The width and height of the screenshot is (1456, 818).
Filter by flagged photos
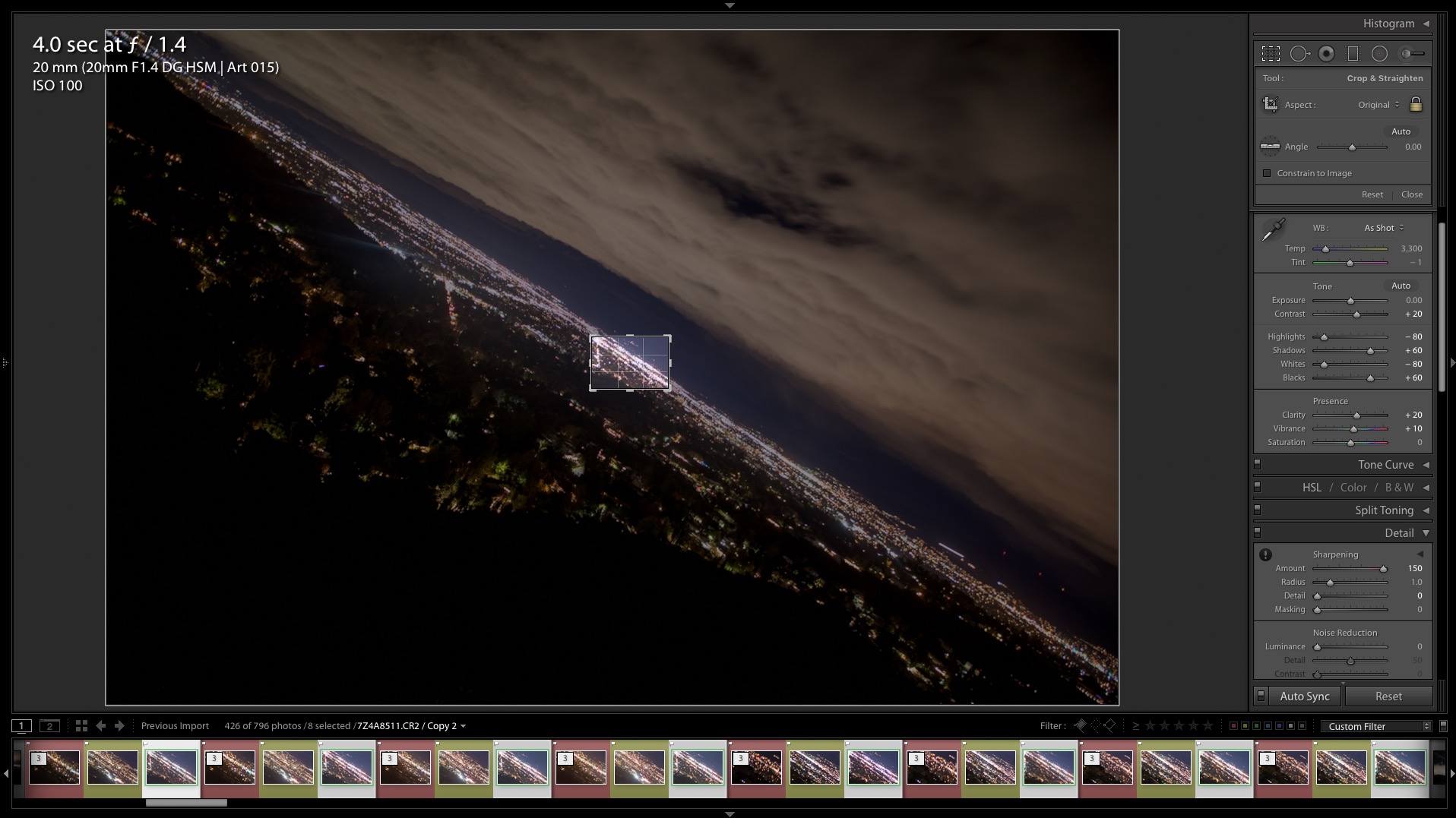[x=1080, y=725]
